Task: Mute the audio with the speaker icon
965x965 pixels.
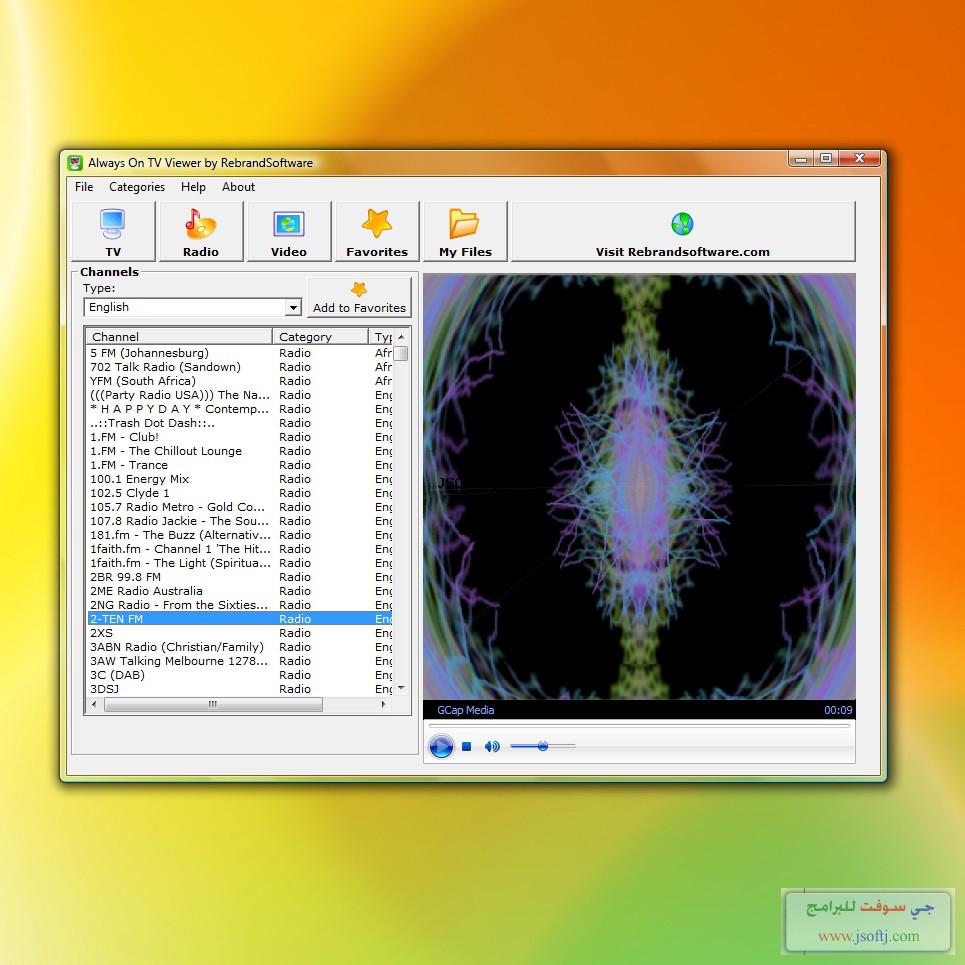Action: pos(492,747)
